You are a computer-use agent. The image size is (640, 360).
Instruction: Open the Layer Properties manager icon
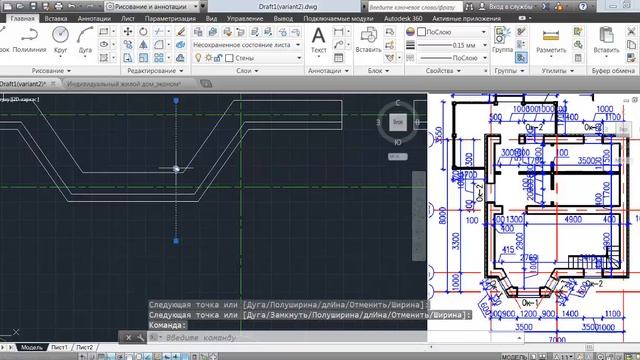(x=198, y=31)
